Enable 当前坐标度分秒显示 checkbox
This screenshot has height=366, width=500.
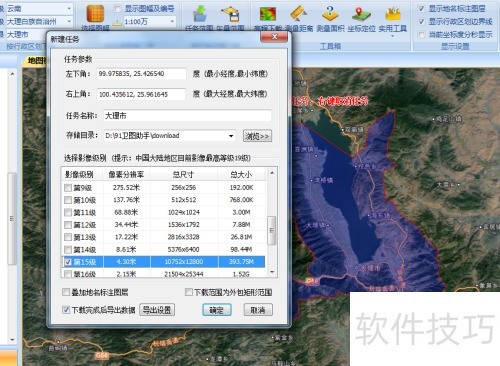(421, 35)
